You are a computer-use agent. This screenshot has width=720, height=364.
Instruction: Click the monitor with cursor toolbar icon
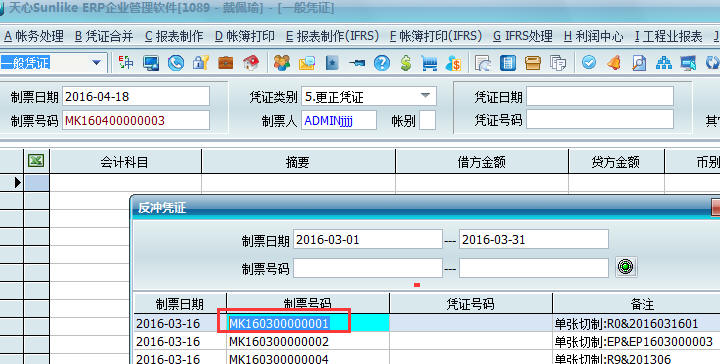tap(688, 63)
